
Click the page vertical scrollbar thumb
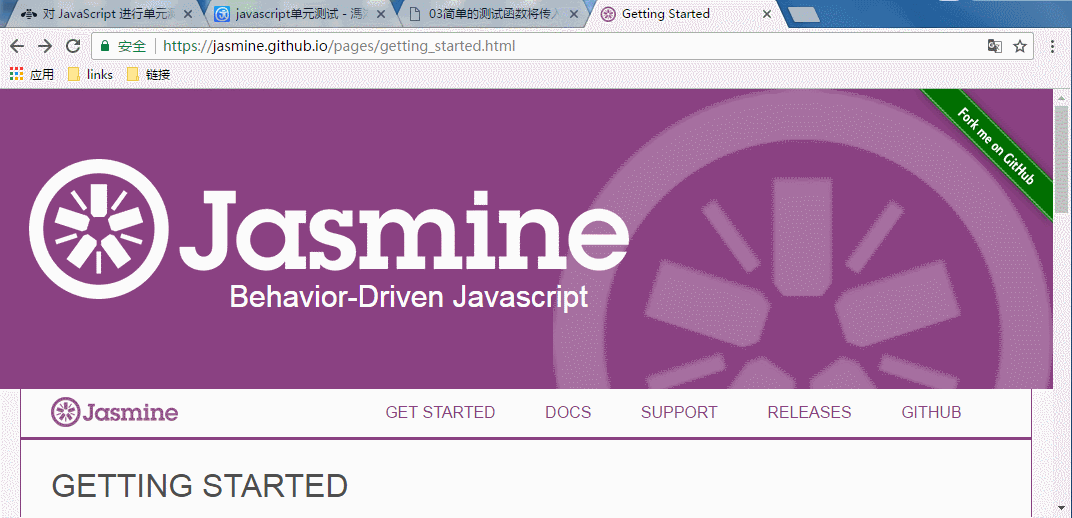point(1061,158)
